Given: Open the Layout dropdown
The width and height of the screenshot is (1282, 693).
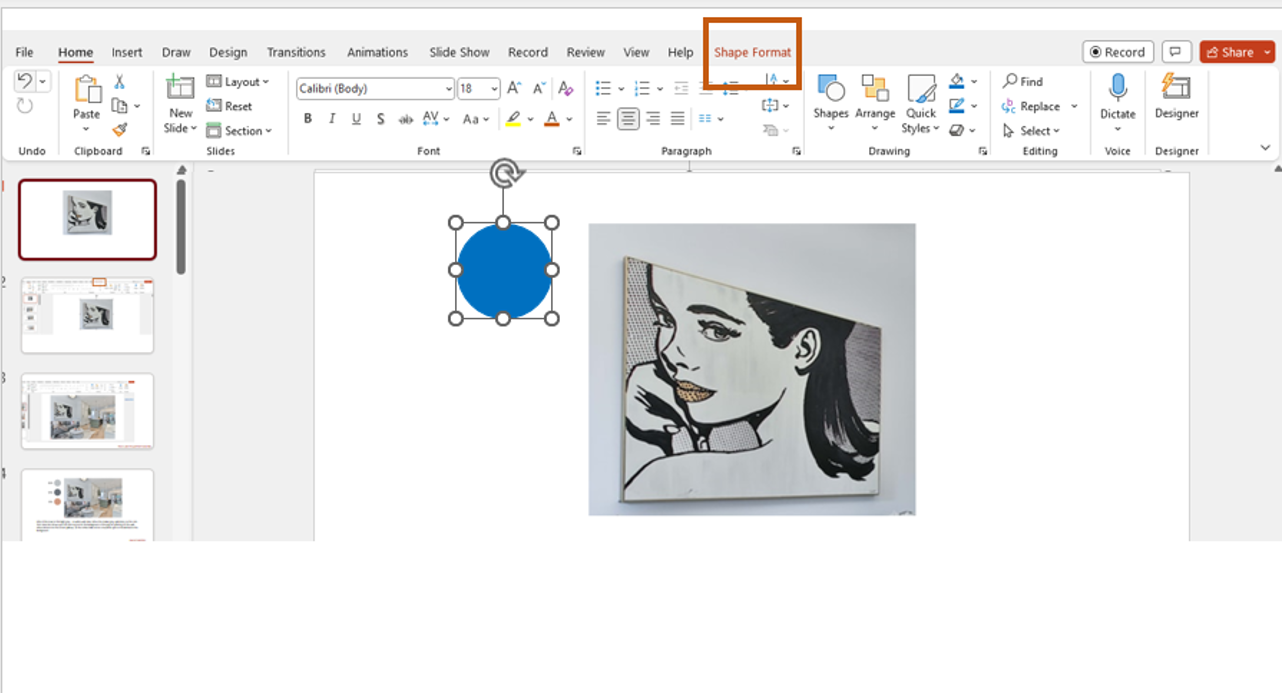Looking at the screenshot, I should 238,82.
